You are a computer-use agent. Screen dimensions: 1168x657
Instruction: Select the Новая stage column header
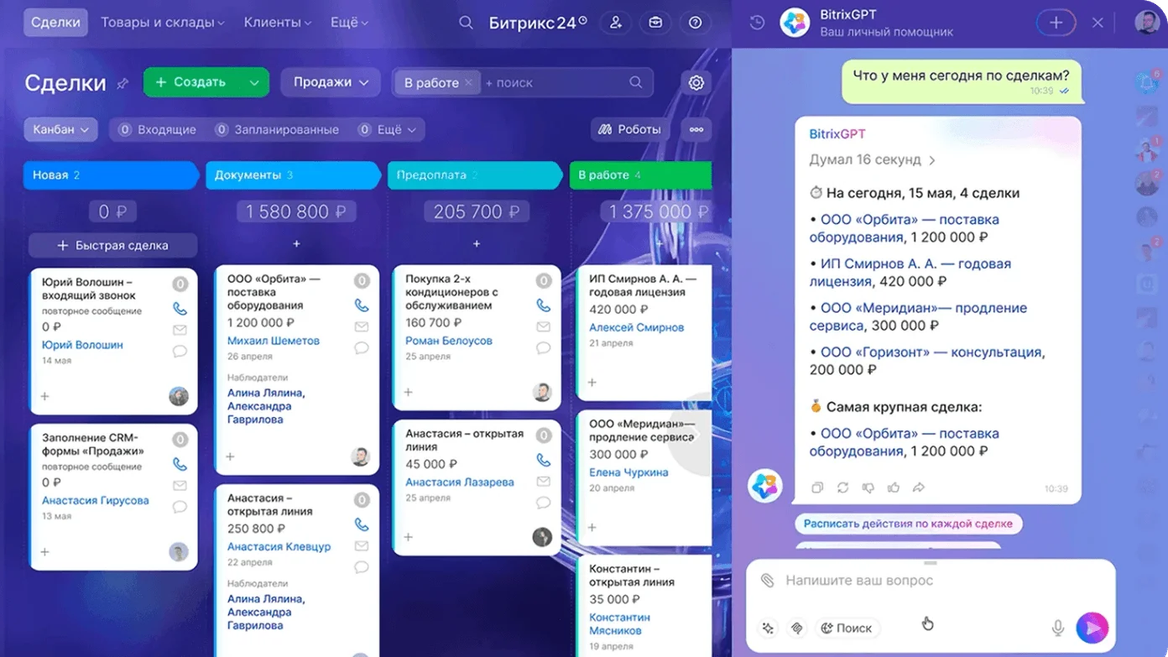[110, 175]
